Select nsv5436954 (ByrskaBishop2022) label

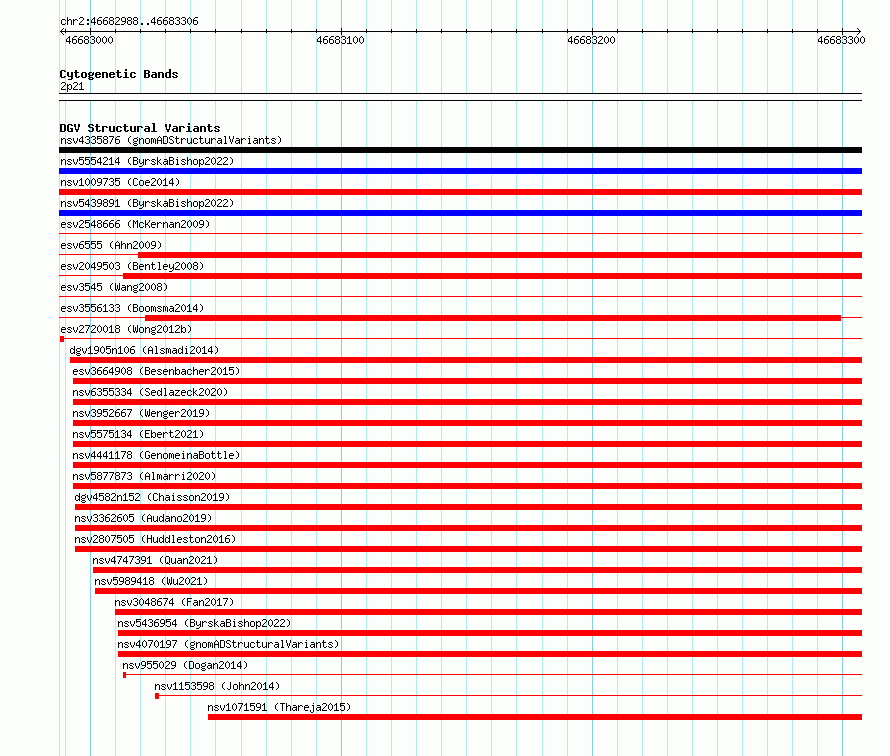[204, 623]
